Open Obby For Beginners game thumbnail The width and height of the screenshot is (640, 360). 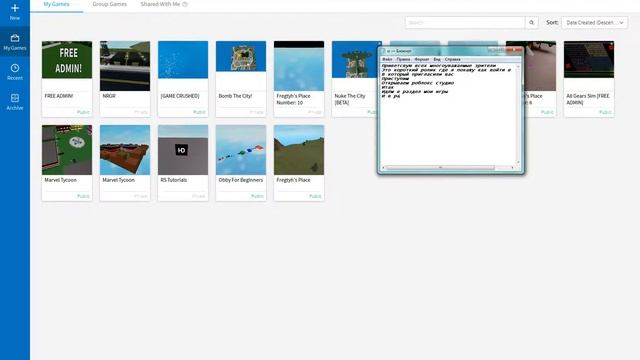click(241, 150)
